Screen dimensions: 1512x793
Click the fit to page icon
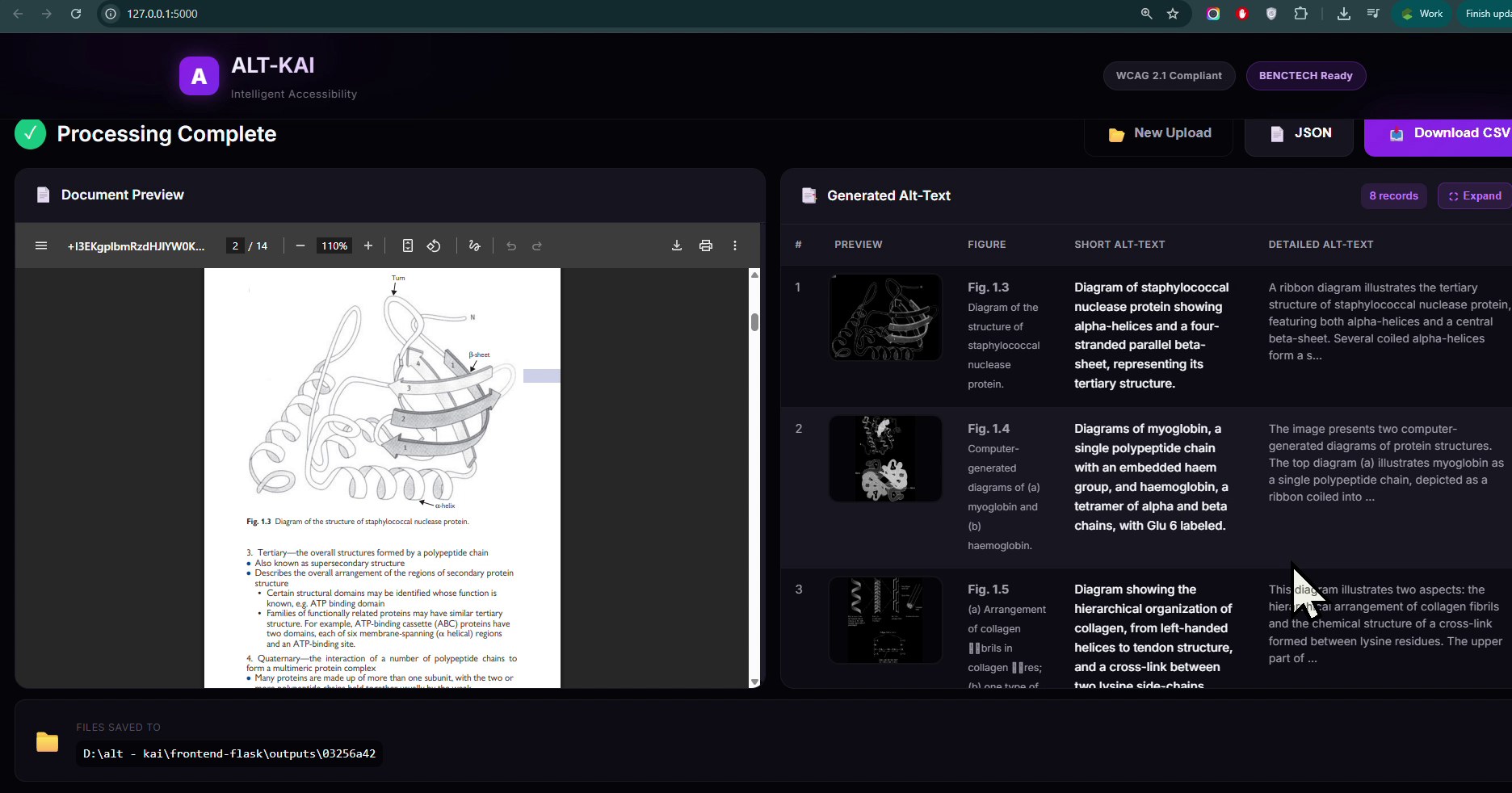click(x=408, y=245)
